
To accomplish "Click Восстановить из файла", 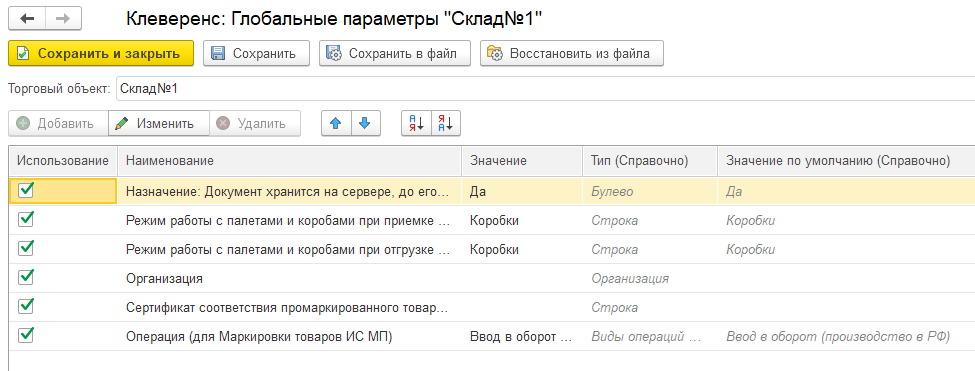I will 572,53.
